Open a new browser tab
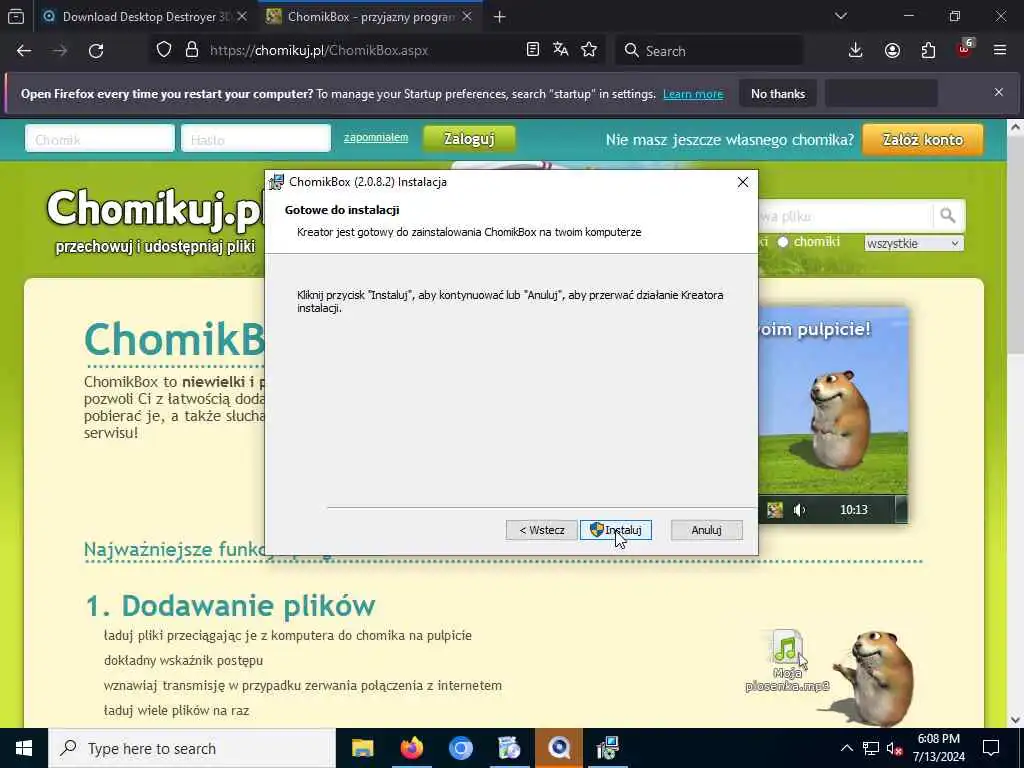 pos(500,17)
